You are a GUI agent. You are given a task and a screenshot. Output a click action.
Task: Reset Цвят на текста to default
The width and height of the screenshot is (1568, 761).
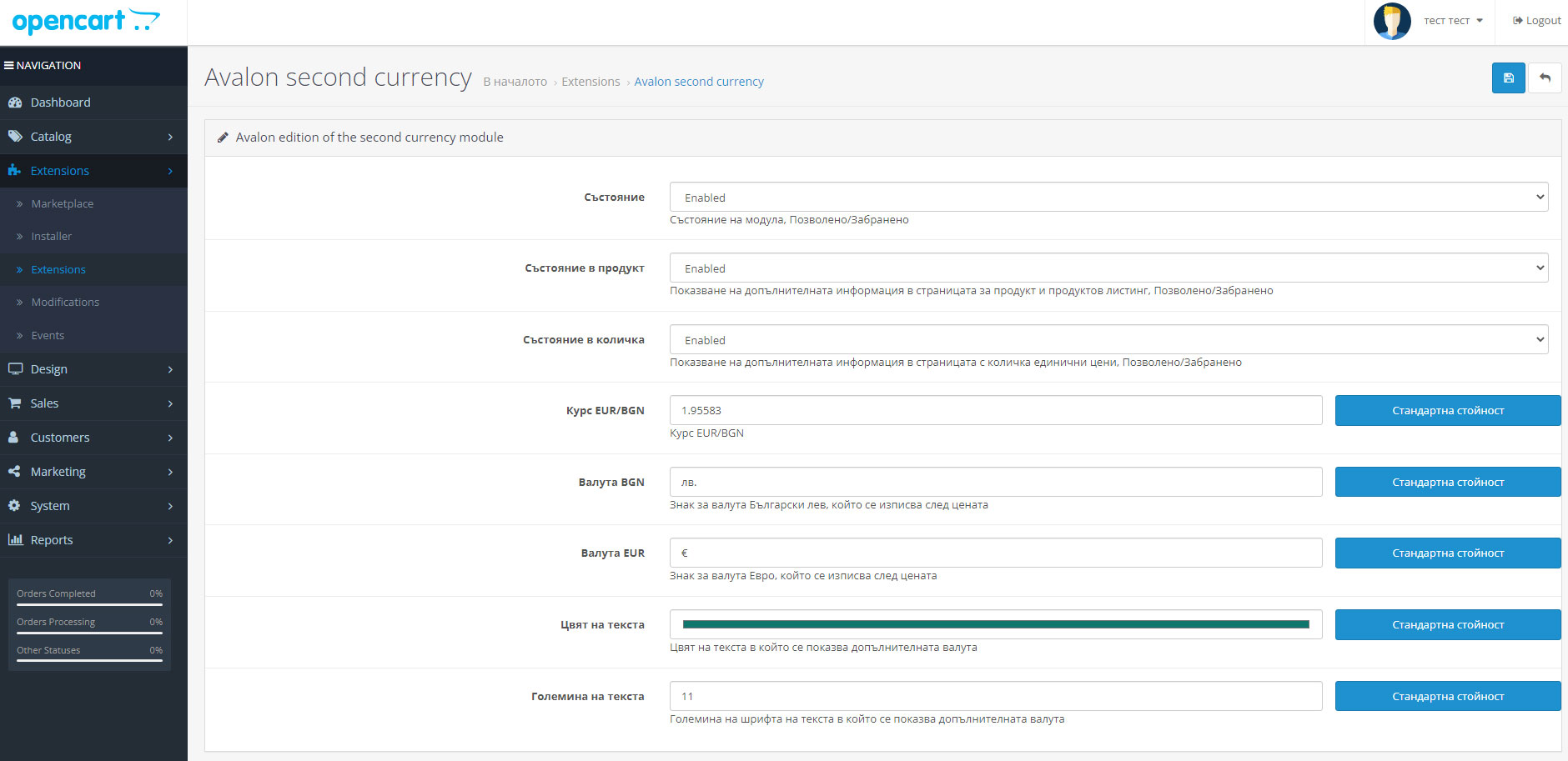tap(1448, 624)
